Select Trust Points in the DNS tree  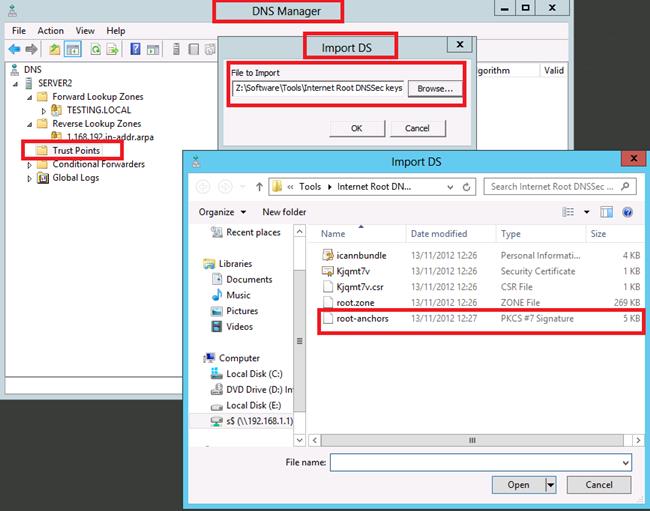coord(76,150)
